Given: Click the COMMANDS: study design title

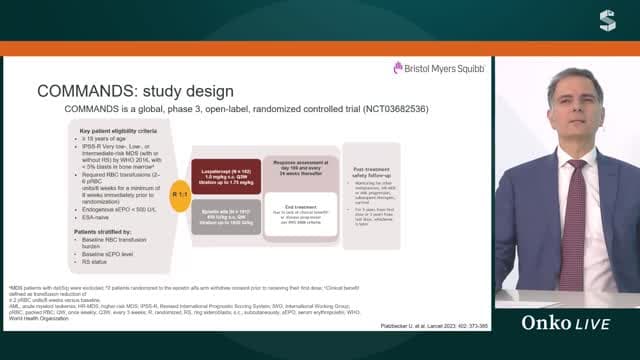Looking at the screenshot, I should (136, 91).
